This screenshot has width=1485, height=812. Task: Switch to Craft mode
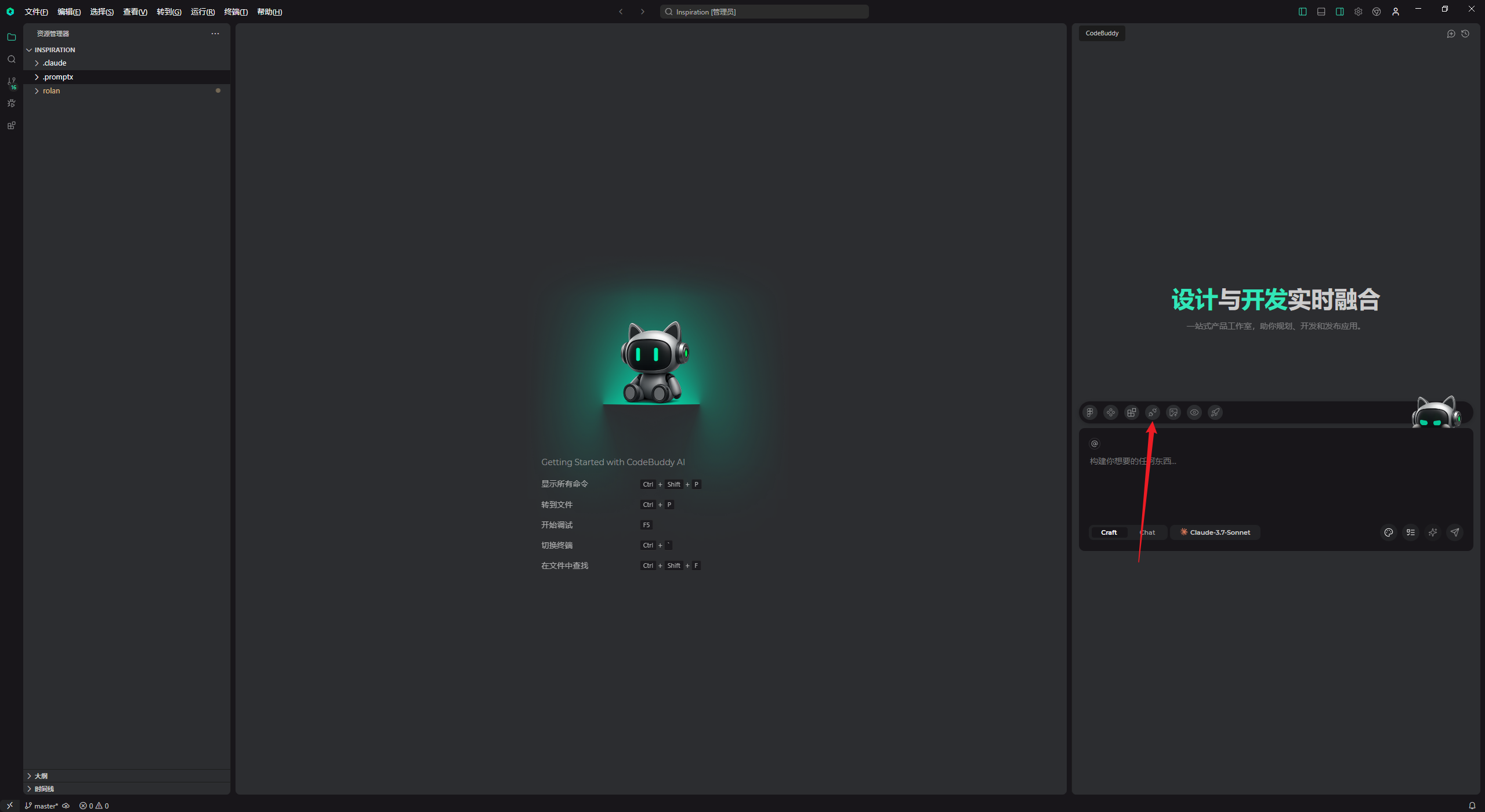point(1109,532)
